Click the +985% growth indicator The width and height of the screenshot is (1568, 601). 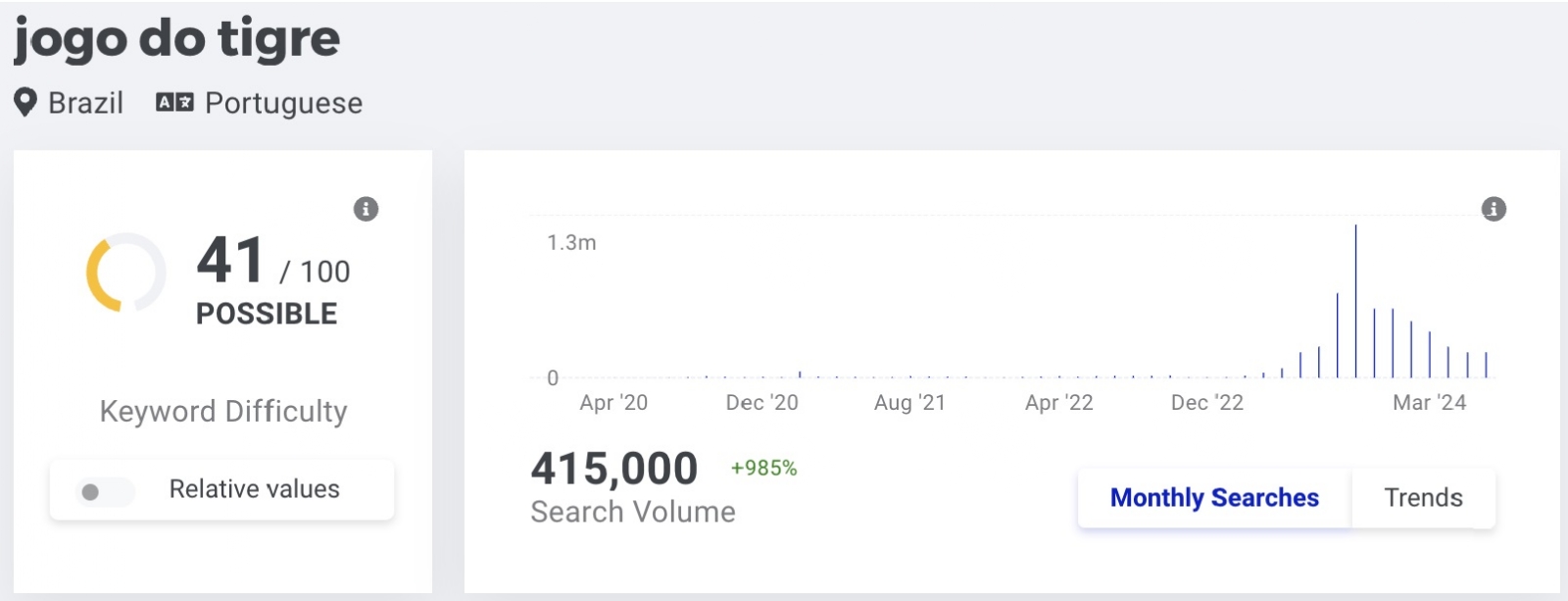pyautogui.click(x=763, y=469)
